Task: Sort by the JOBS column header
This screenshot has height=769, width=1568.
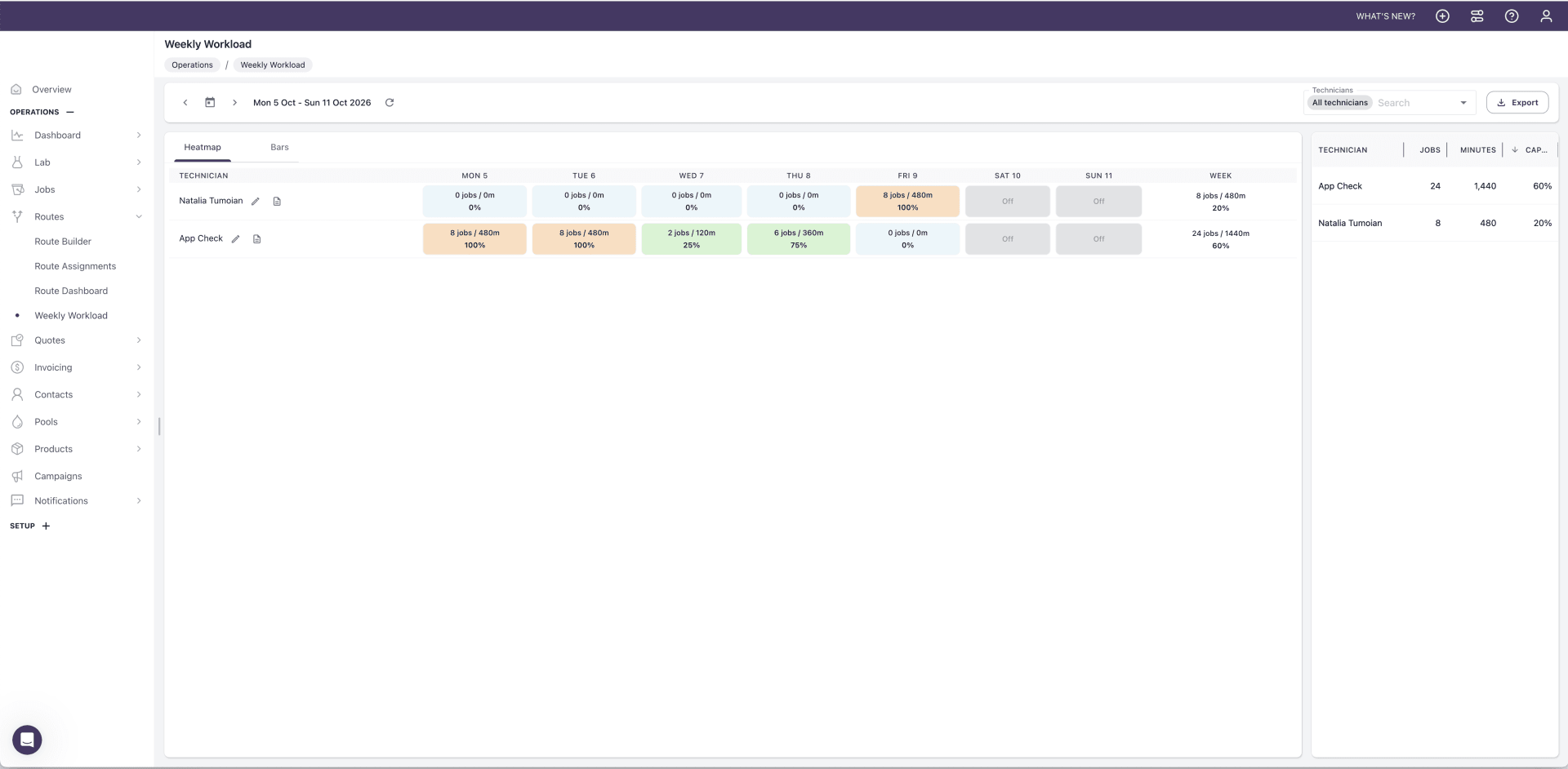Action: tap(1430, 150)
